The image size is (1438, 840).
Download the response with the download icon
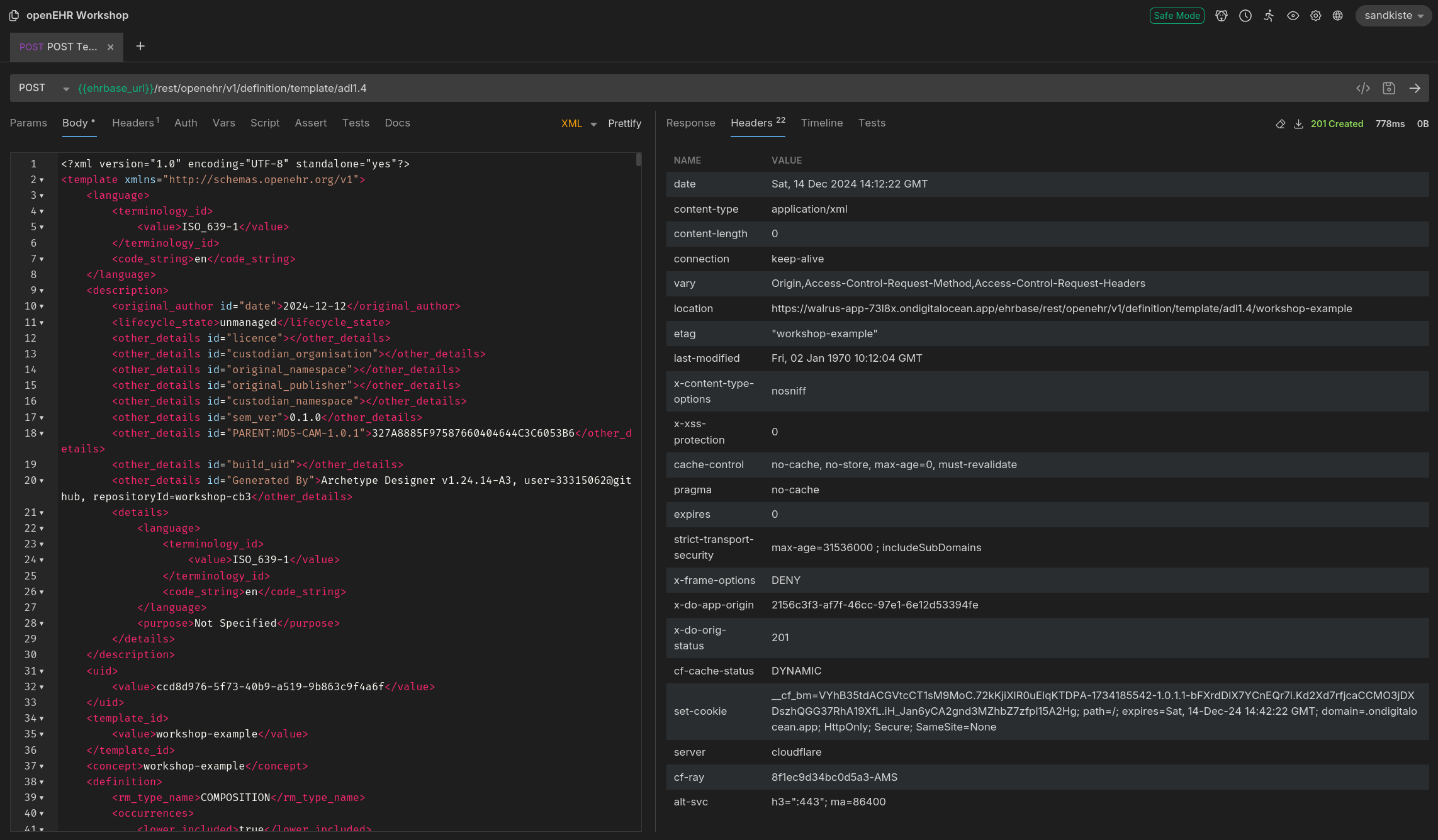tap(1298, 124)
